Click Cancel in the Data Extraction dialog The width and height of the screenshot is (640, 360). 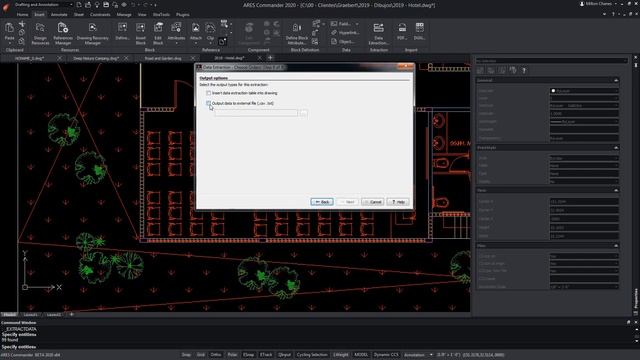[373, 202]
